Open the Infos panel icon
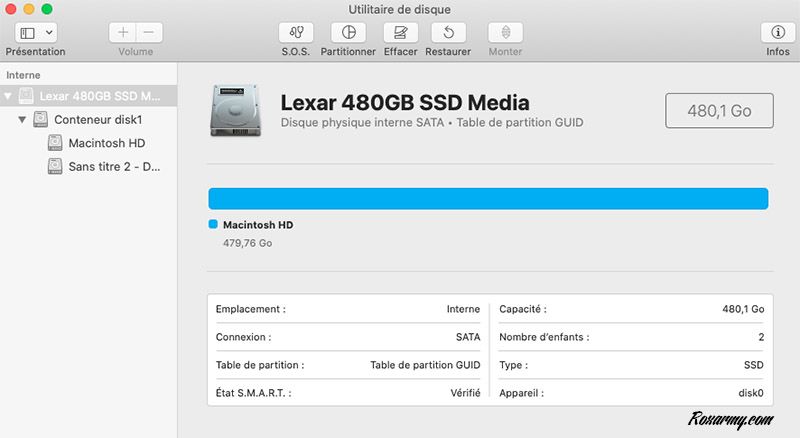 (x=777, y=32)
